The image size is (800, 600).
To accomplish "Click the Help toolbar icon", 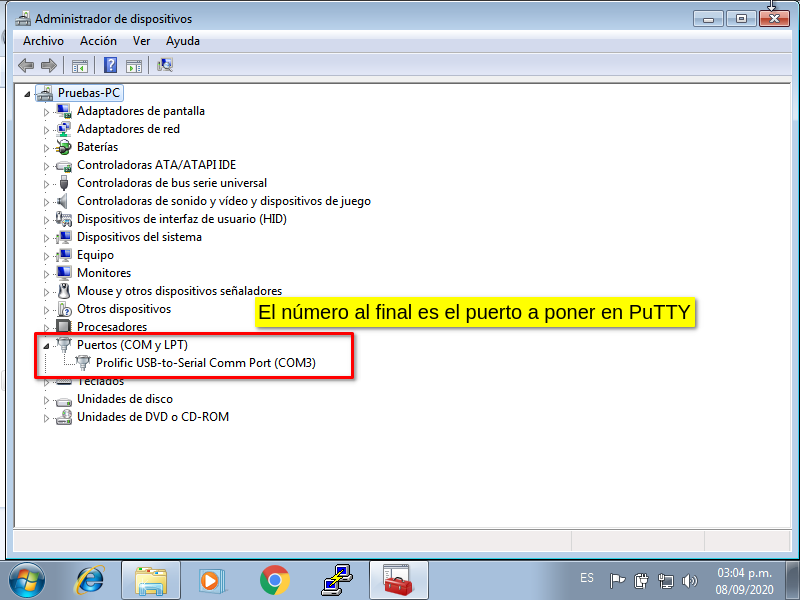I will 111,66.
